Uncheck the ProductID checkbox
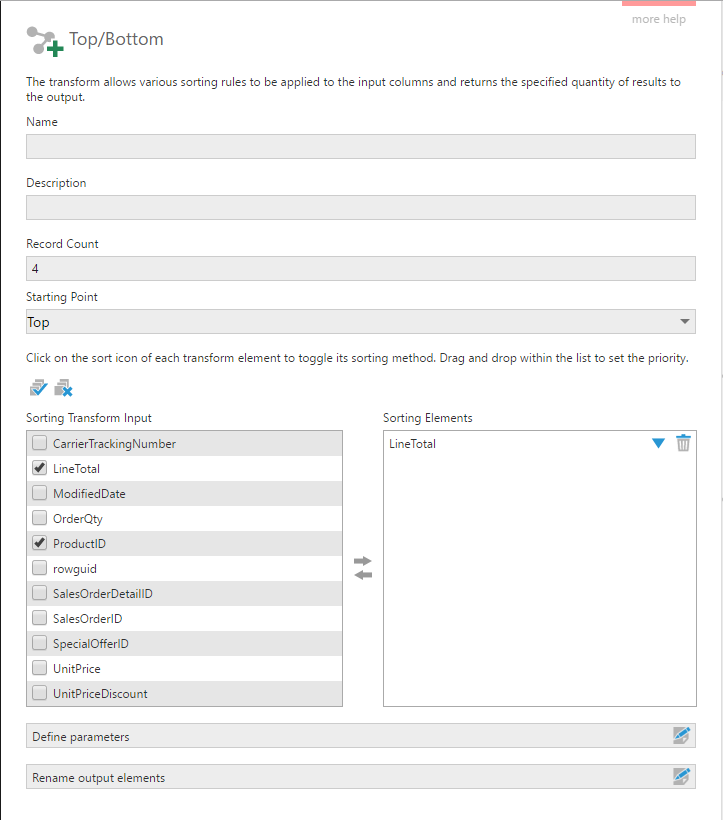 (x=38, y=542)
